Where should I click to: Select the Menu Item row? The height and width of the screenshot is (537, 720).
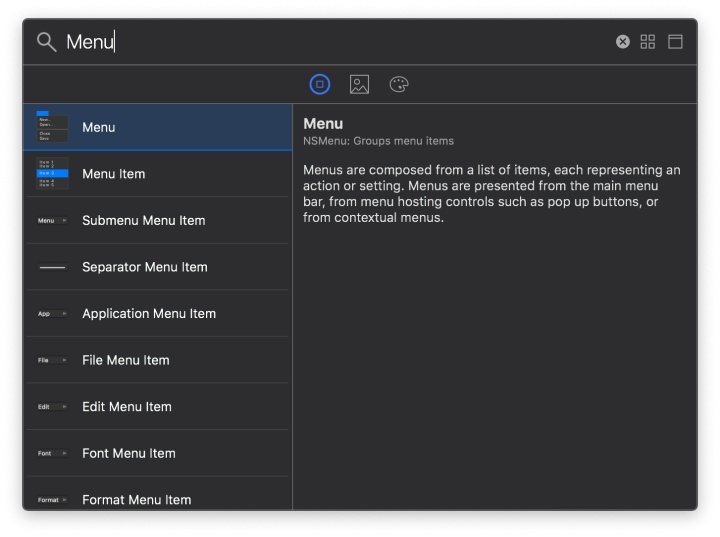click(158, 174)
